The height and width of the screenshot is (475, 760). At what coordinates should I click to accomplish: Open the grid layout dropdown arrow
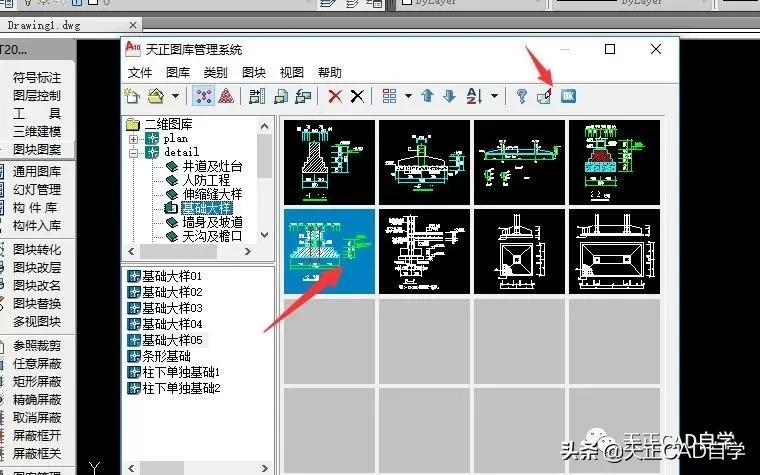pyautogui.click(x=408, y=96)
